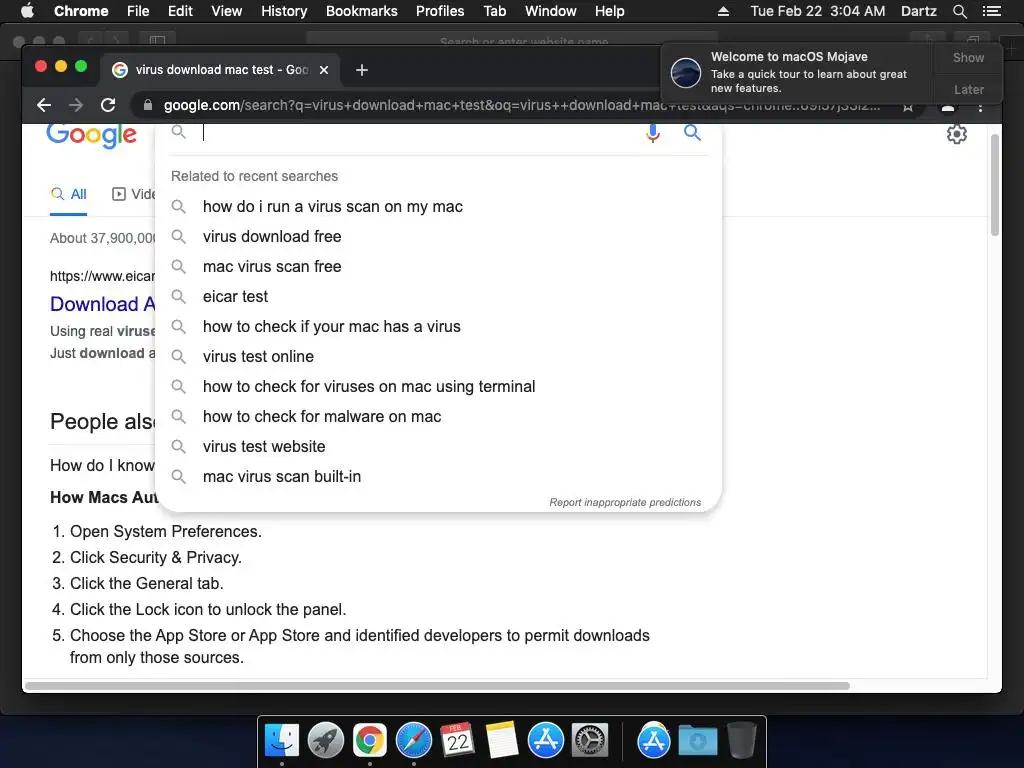Screen dimensions: 1024x768
Task: Click the vertical page scrollbar
Action: click(995, 185)
